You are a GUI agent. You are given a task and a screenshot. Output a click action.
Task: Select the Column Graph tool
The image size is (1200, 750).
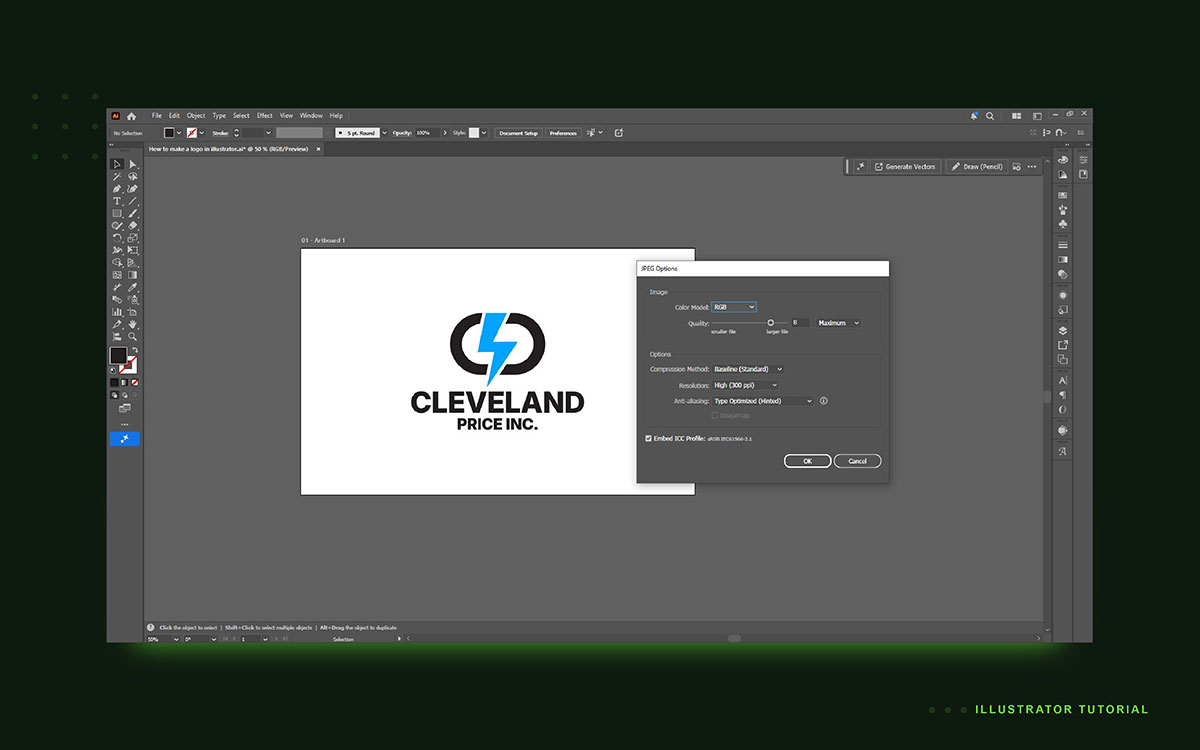coord(117,312)
